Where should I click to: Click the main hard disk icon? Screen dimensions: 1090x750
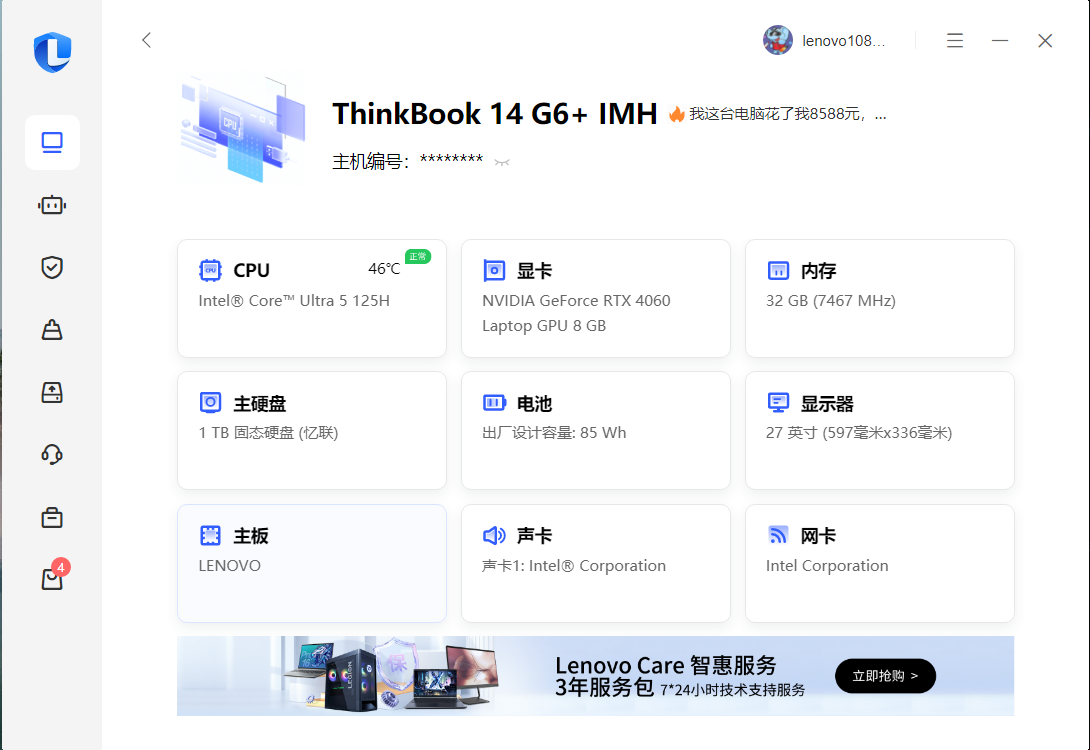click(x=210, y=402)
